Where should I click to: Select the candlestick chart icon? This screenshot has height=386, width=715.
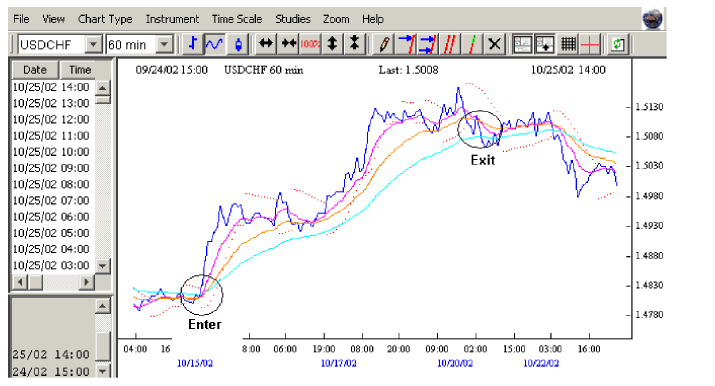click(x=238, y=44)
